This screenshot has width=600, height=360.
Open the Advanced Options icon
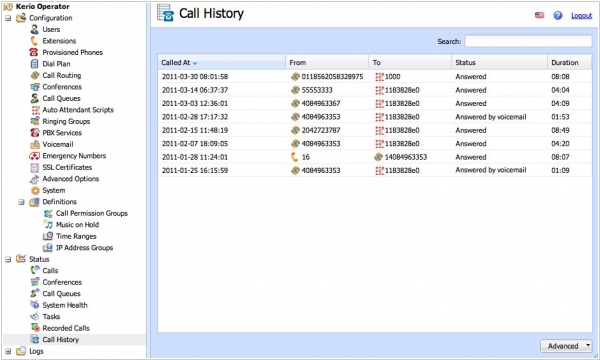34,179
